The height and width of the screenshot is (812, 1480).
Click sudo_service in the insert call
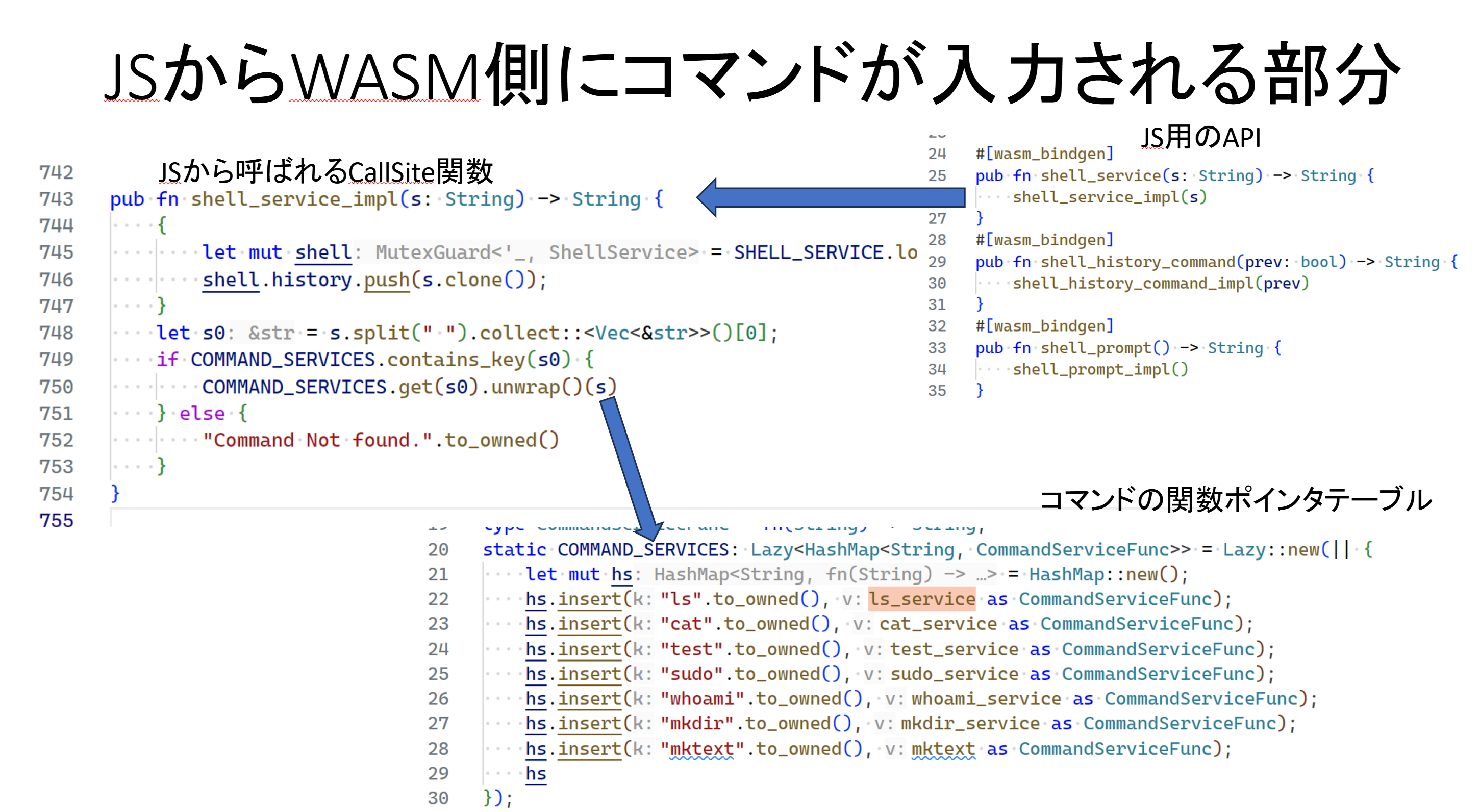tap(955, 674)
